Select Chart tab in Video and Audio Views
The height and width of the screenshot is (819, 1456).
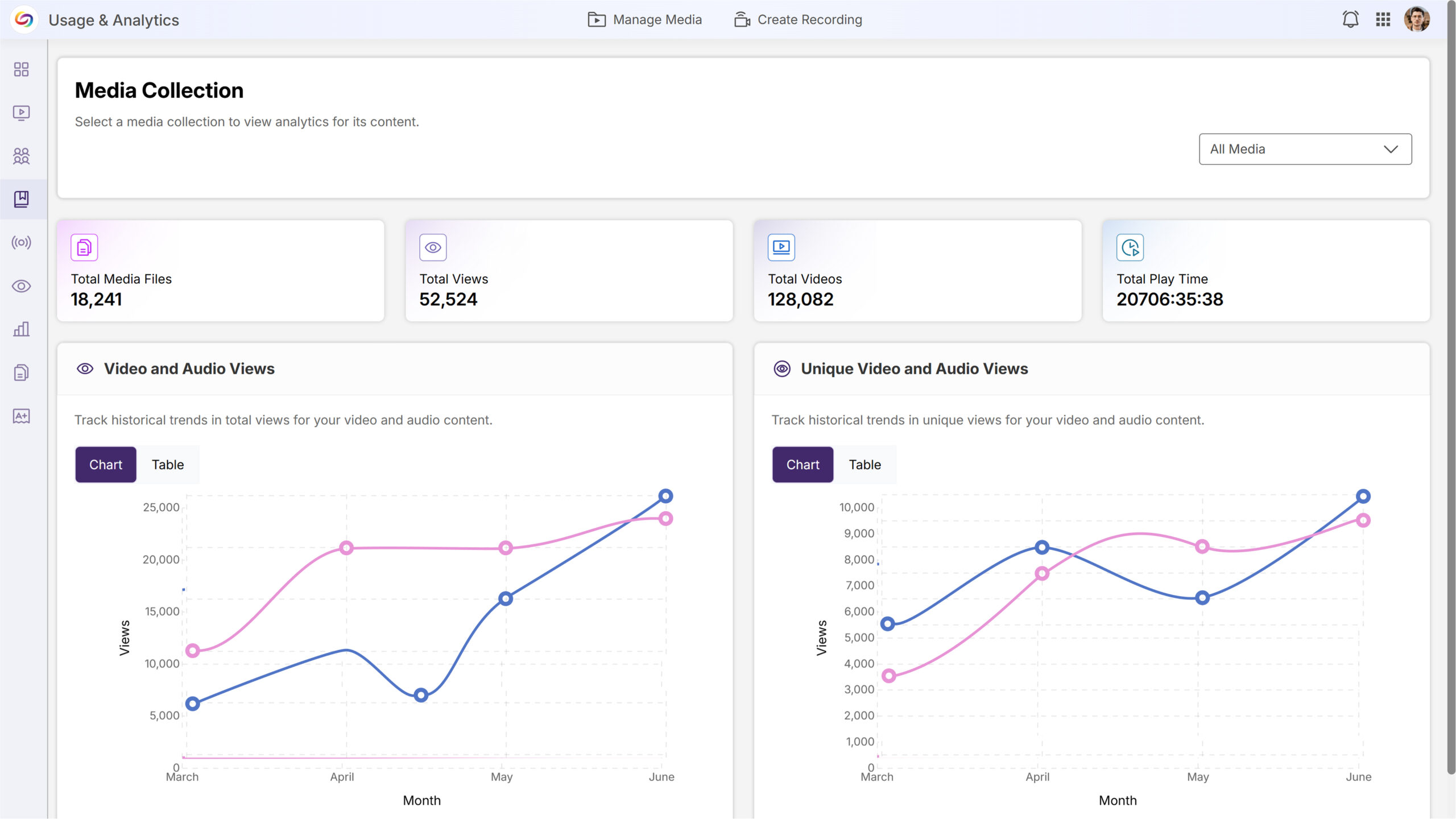(x=106, y=465)
